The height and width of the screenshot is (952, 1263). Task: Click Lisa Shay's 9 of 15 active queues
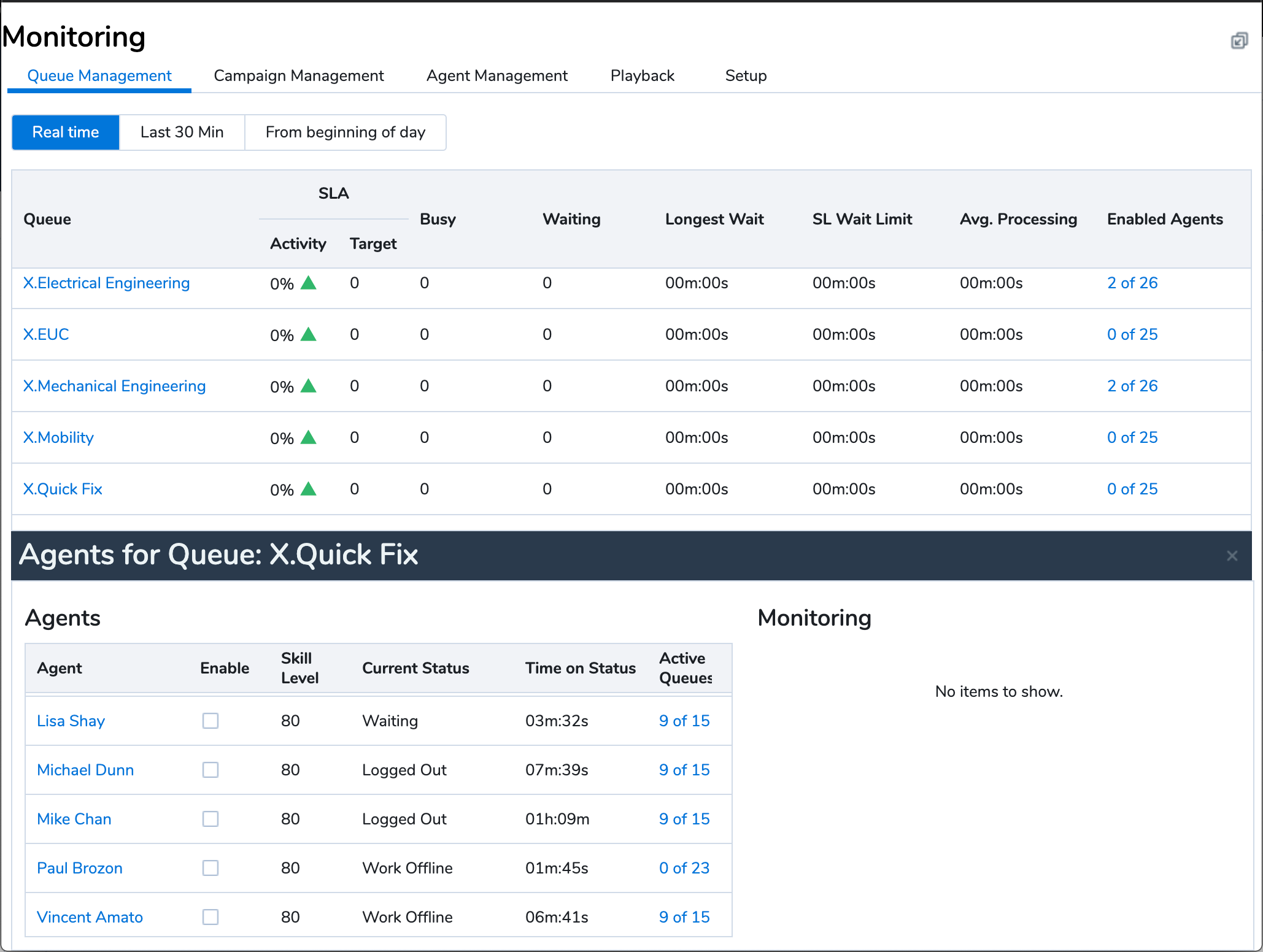point(684,721)
